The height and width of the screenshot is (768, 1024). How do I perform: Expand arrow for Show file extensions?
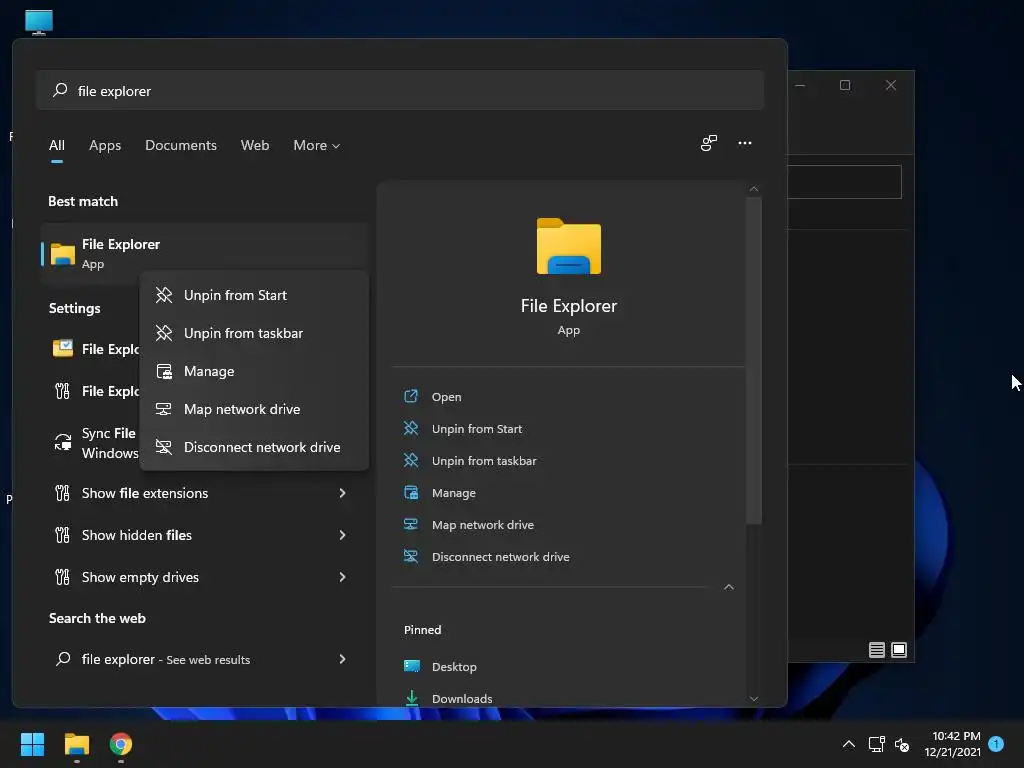[x=342, y=493]
